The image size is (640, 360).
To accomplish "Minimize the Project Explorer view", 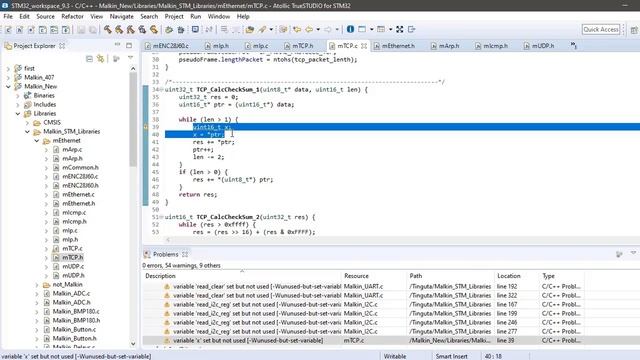I will [118, 45].
